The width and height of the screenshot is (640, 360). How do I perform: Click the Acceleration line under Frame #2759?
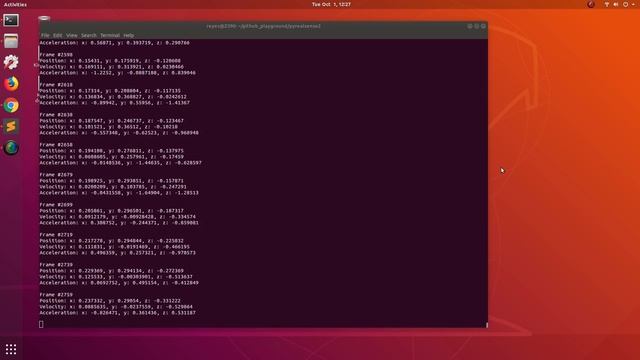click(x=118, y=313)
